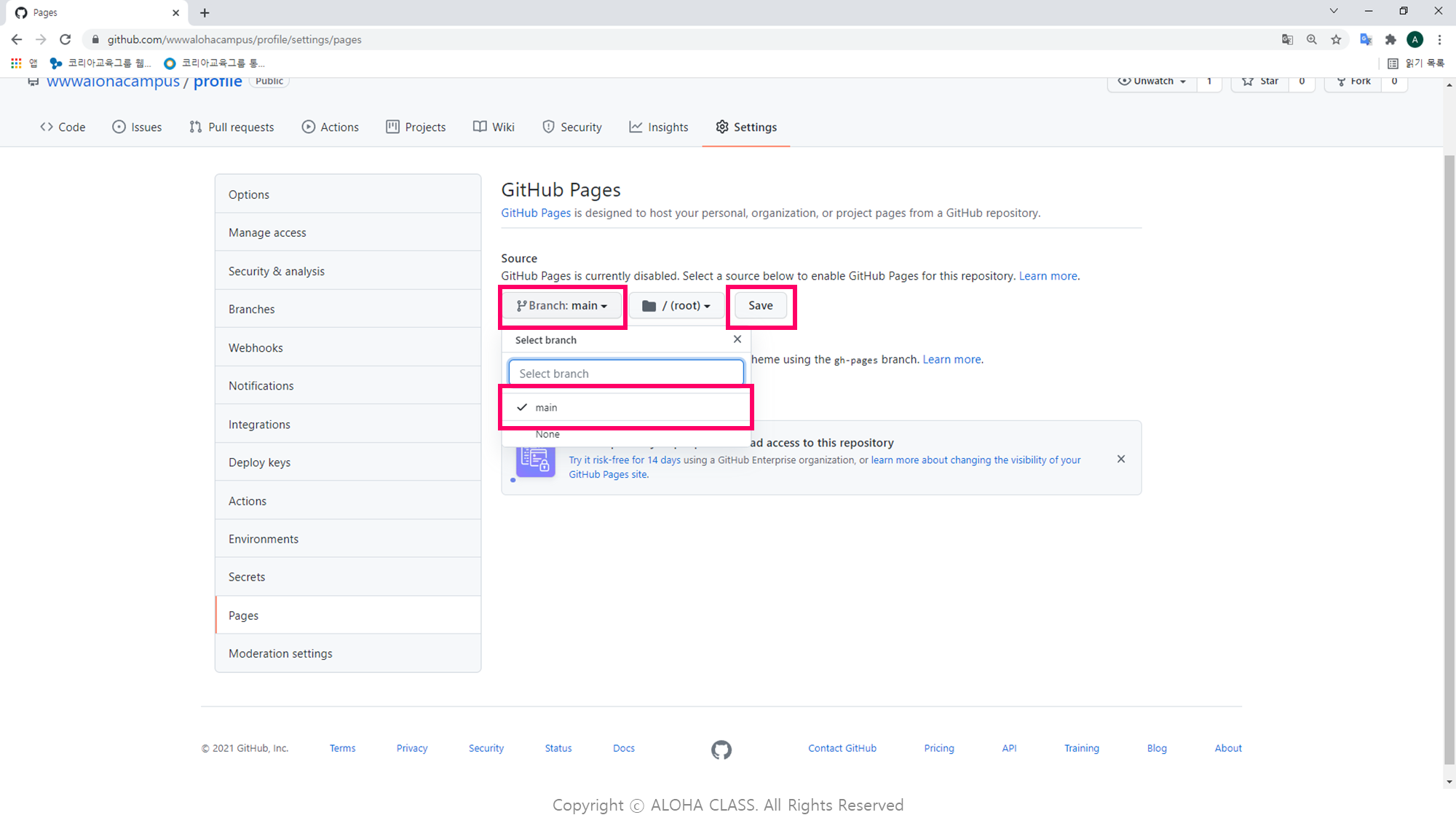Open the Issues tab

137,127
